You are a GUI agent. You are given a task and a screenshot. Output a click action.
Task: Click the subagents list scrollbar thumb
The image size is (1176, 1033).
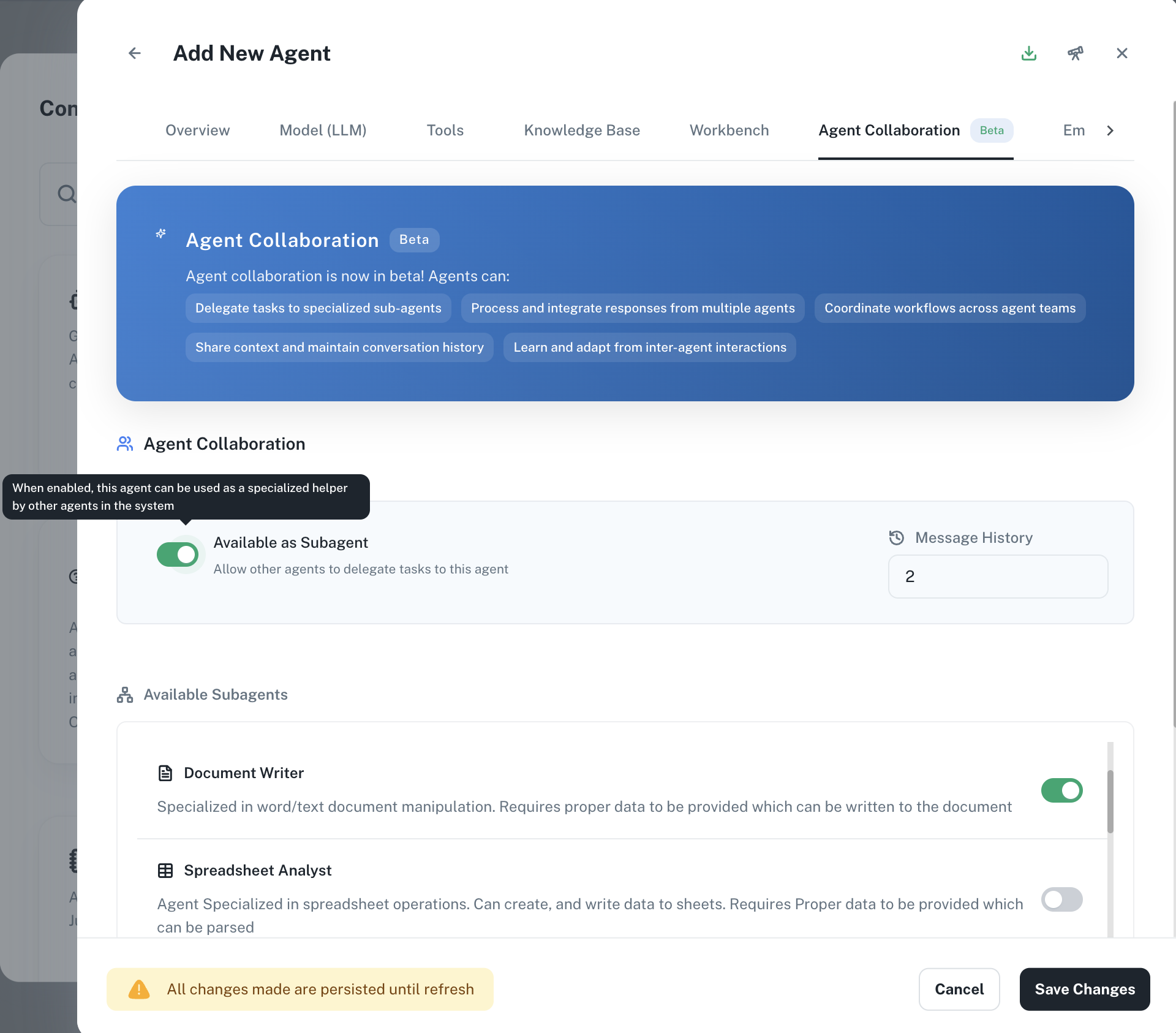click(x=1110, y=801)
